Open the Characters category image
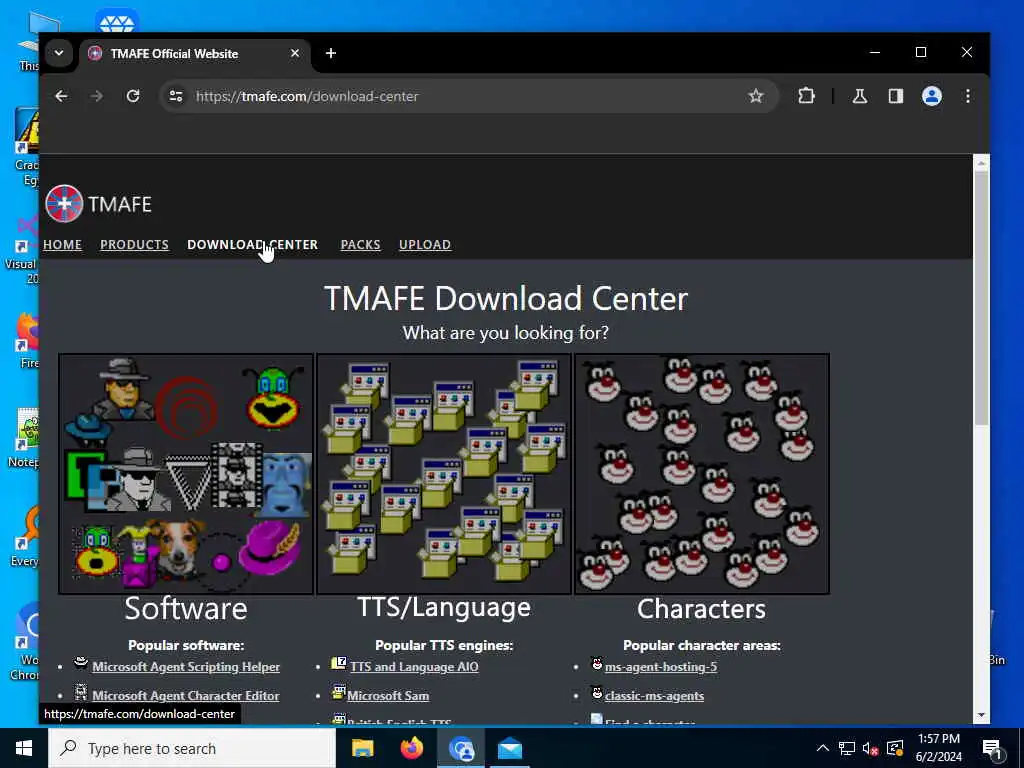This screenshot has height=768, width=1024. tap(702, 474)
